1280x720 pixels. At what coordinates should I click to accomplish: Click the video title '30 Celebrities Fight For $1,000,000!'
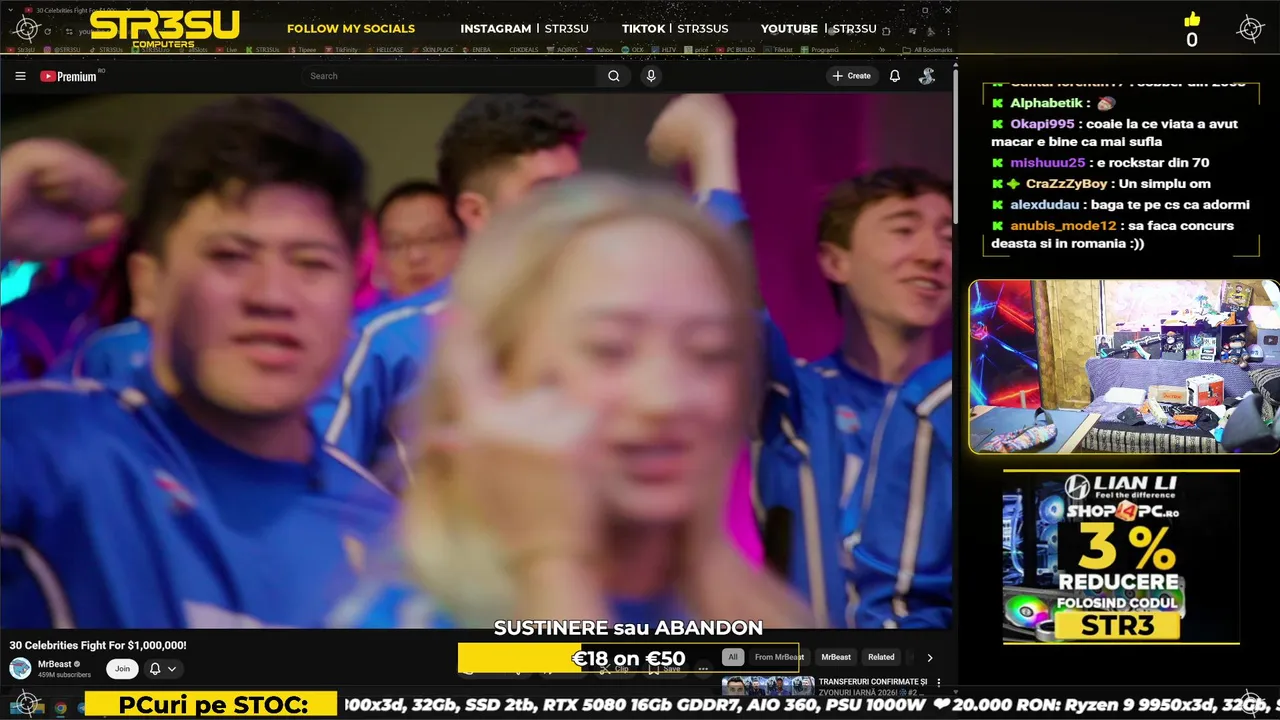98,645
